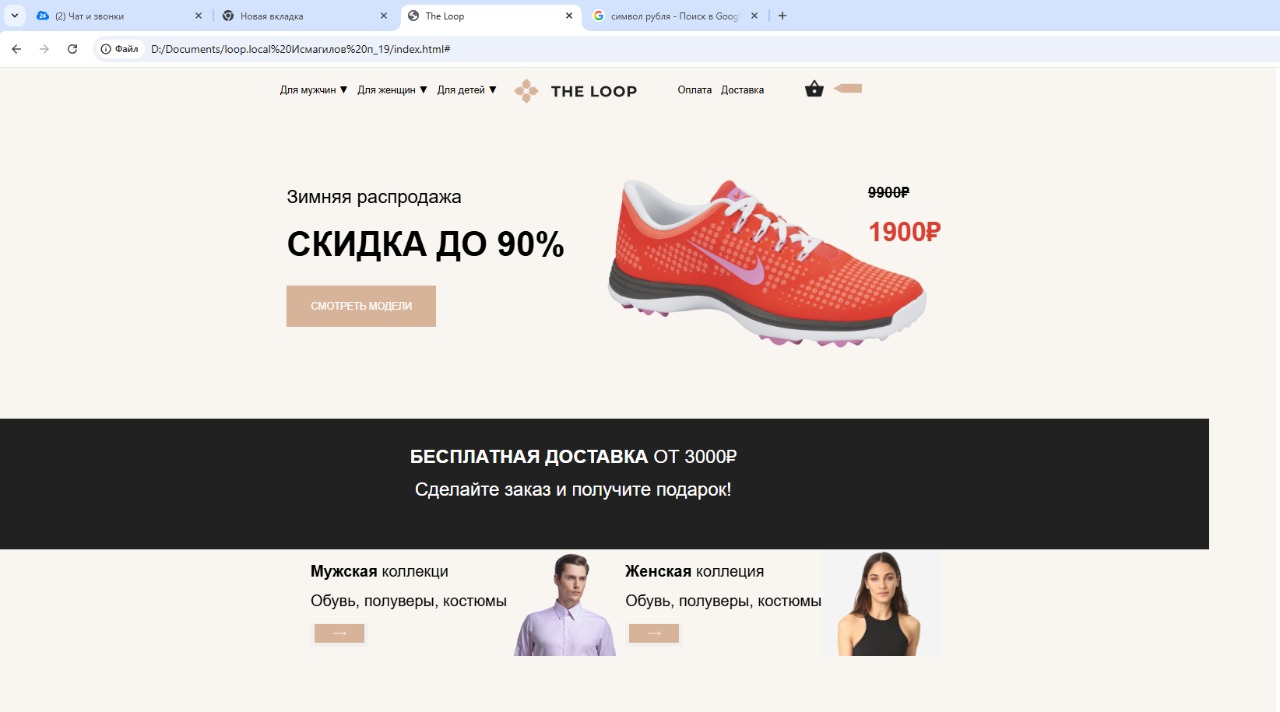Expand the Для мужчин dropdown menu
The width and height of the screenshot is (1280, 712).
[314, 90]
